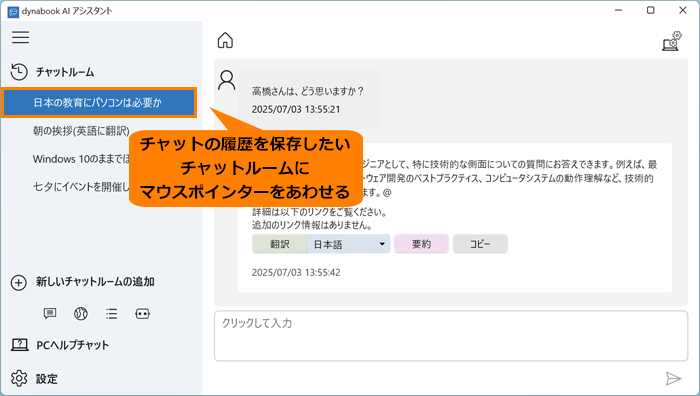Select the globe translation chat type icon
Image resolution: width=700 pixels, height=396 pixels.
pos(81,313)
